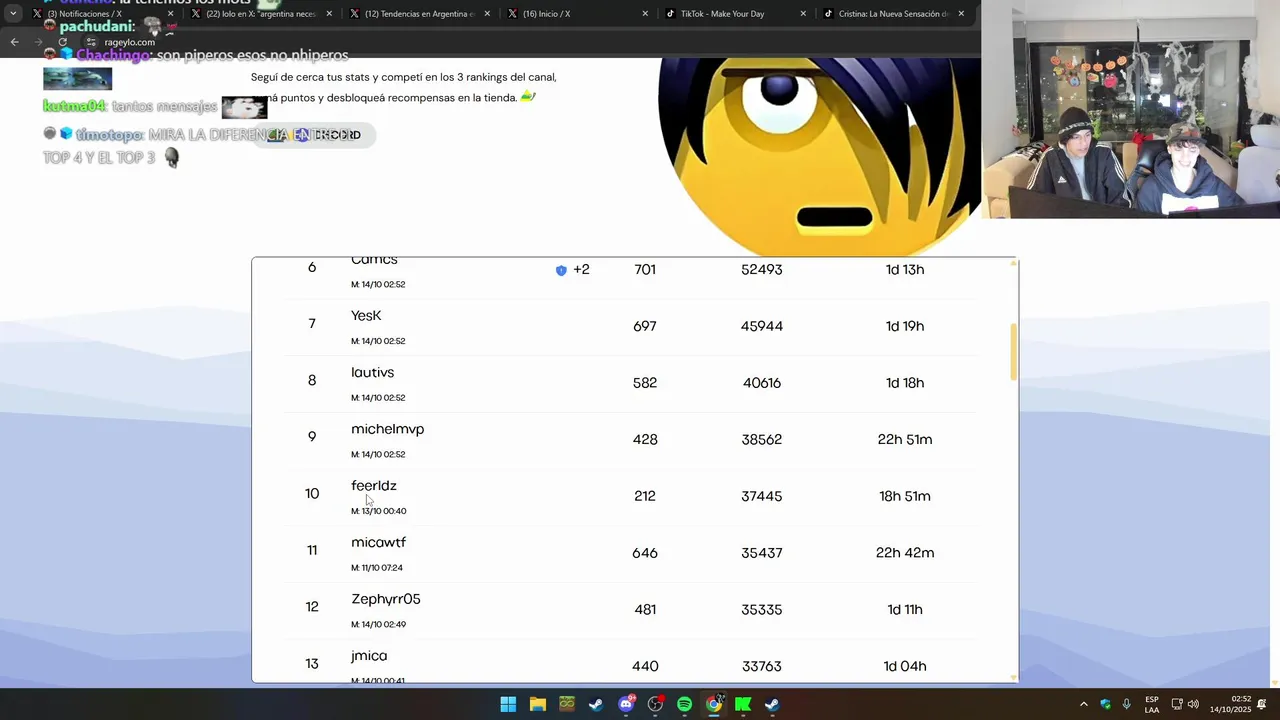
Task: Click the DISCORD button
Action: tap(314, 135)
